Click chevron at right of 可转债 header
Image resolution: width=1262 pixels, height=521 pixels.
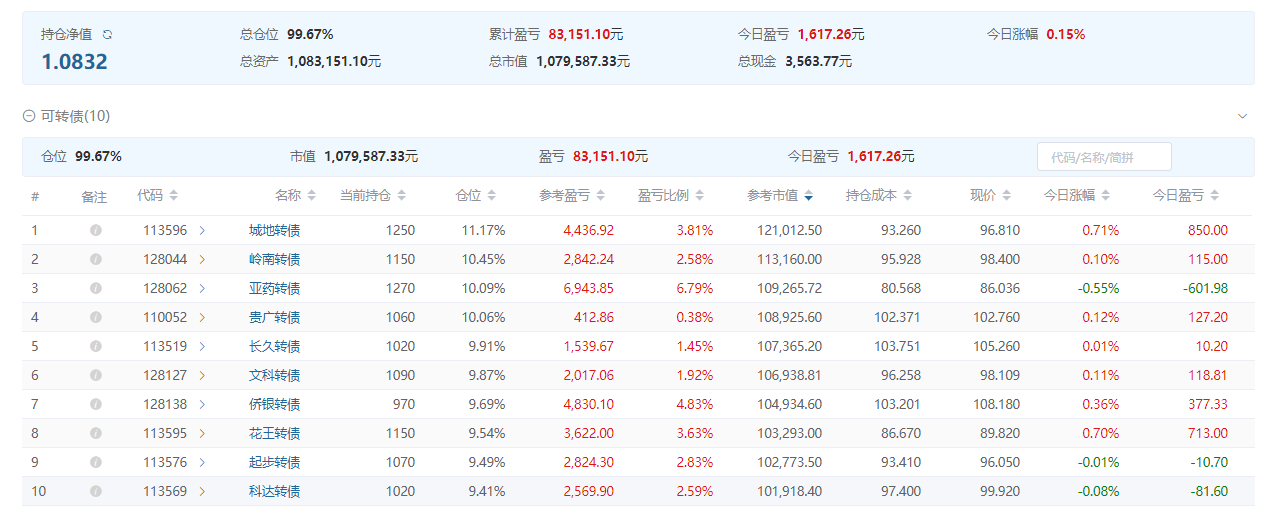coord(1242,116)
